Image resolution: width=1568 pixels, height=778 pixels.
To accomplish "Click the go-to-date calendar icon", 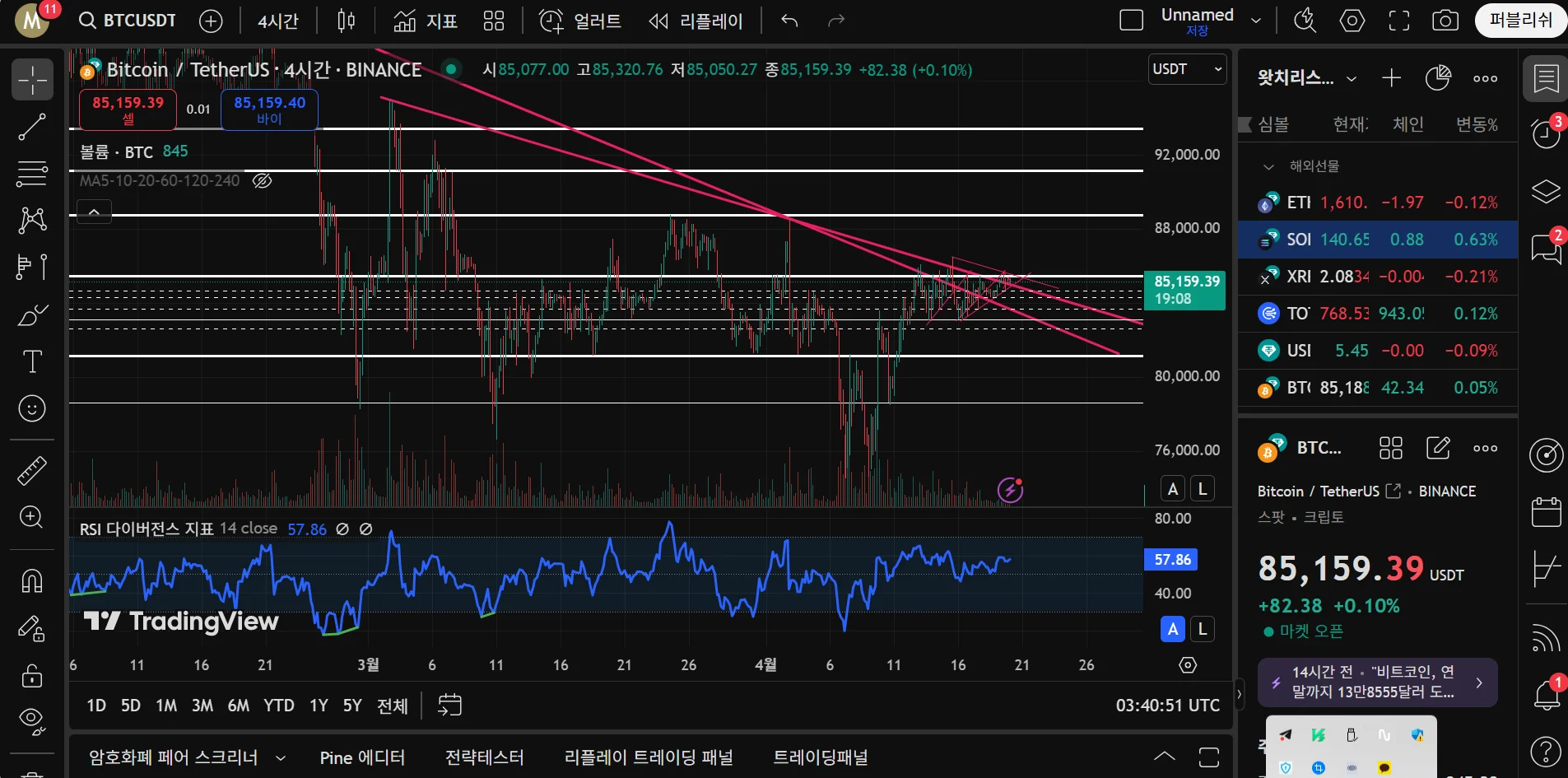I will tap(449, 705).
